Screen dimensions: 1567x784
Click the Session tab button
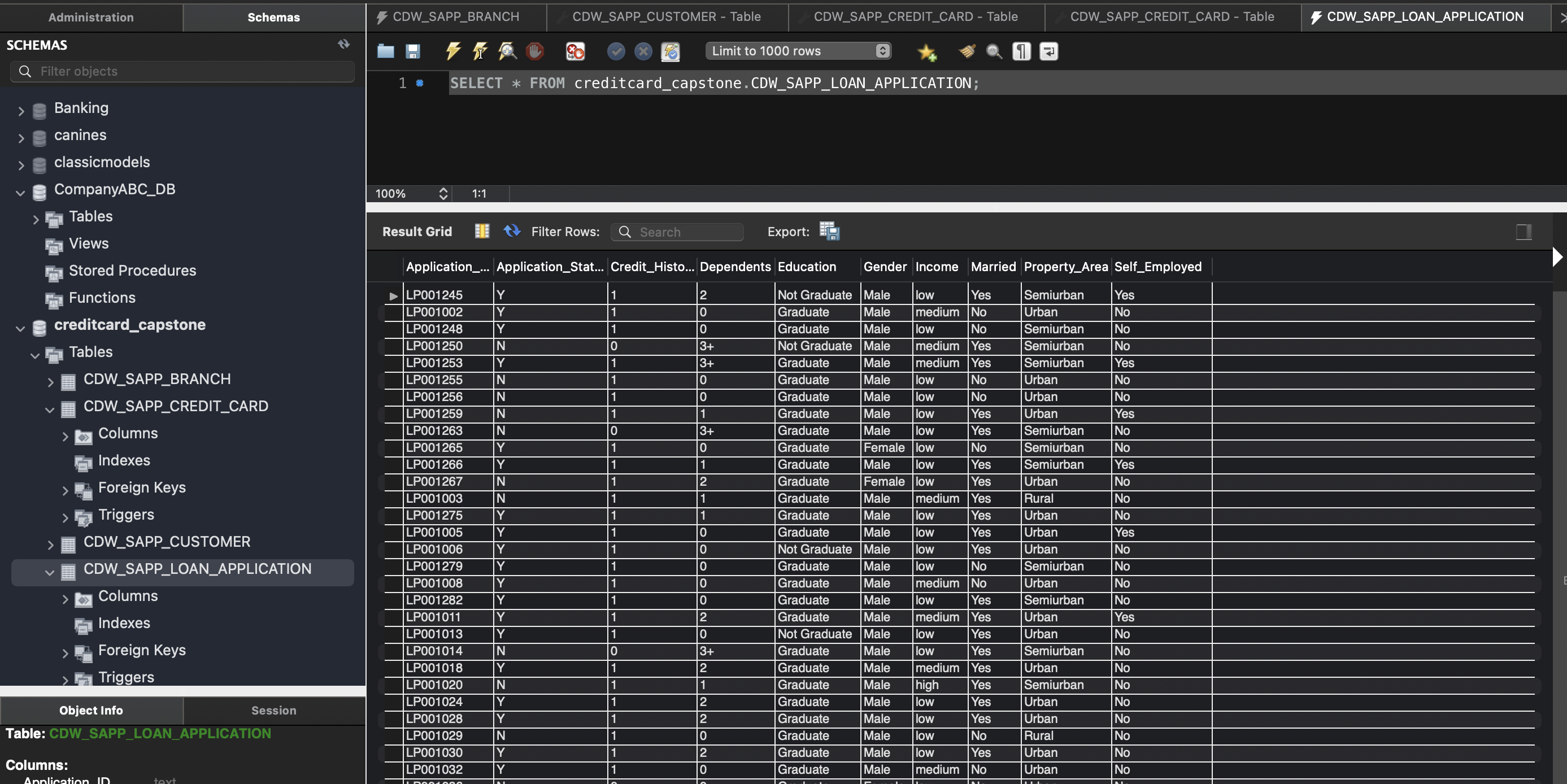273,710
